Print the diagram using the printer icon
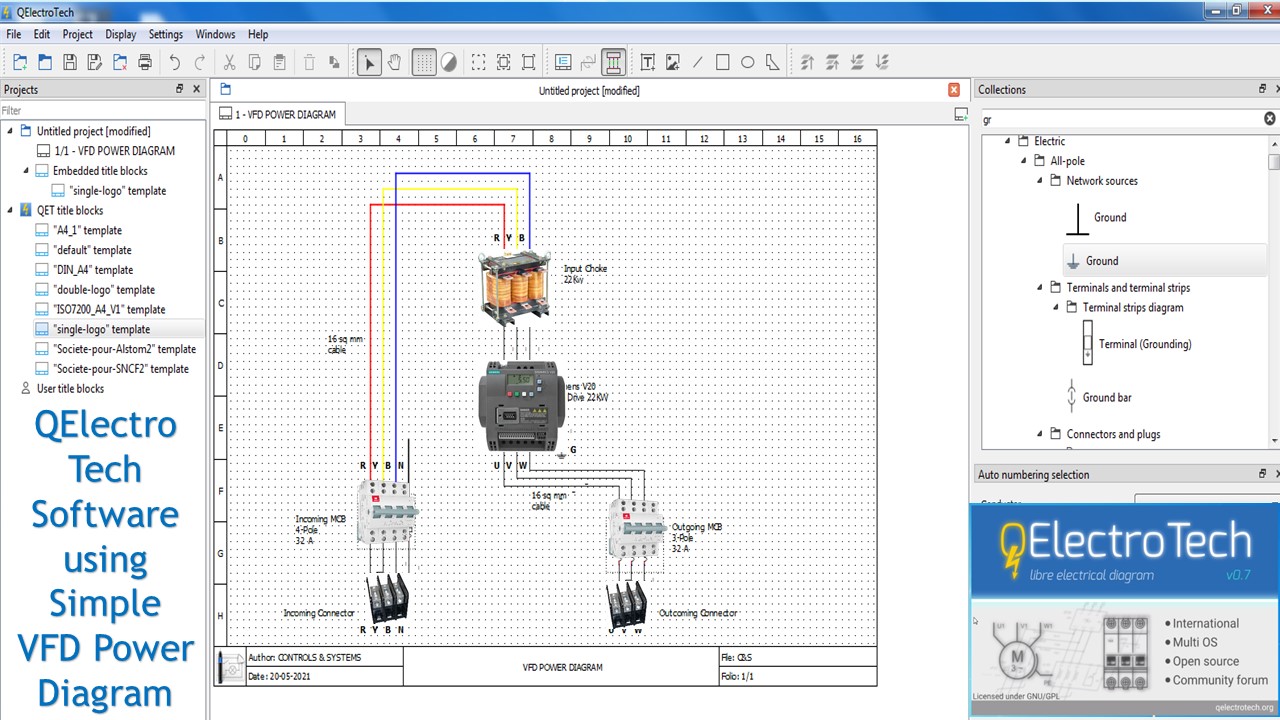 (145, 62)
